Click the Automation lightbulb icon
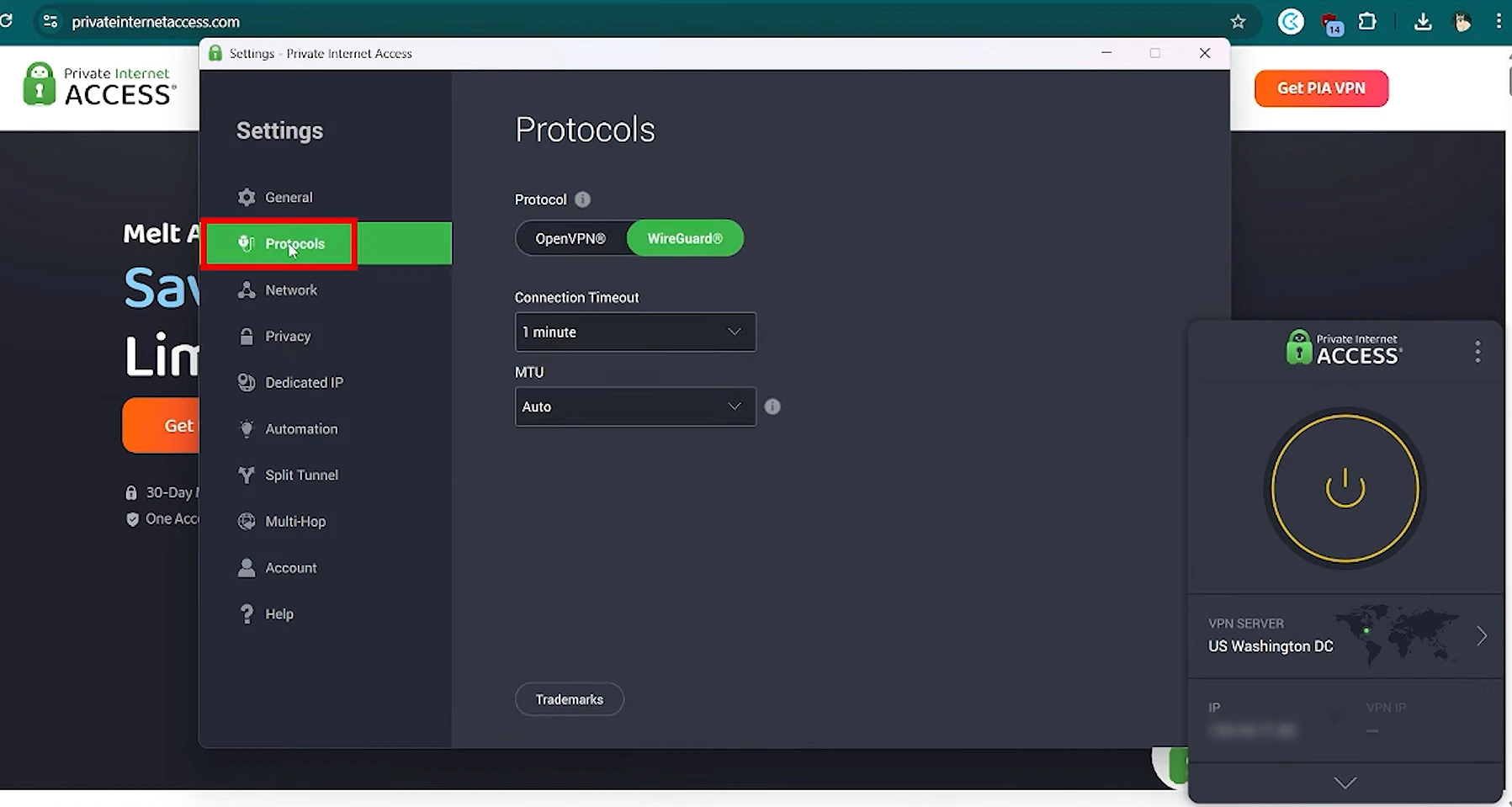The image size is (1512, 807). click(247, 428)
